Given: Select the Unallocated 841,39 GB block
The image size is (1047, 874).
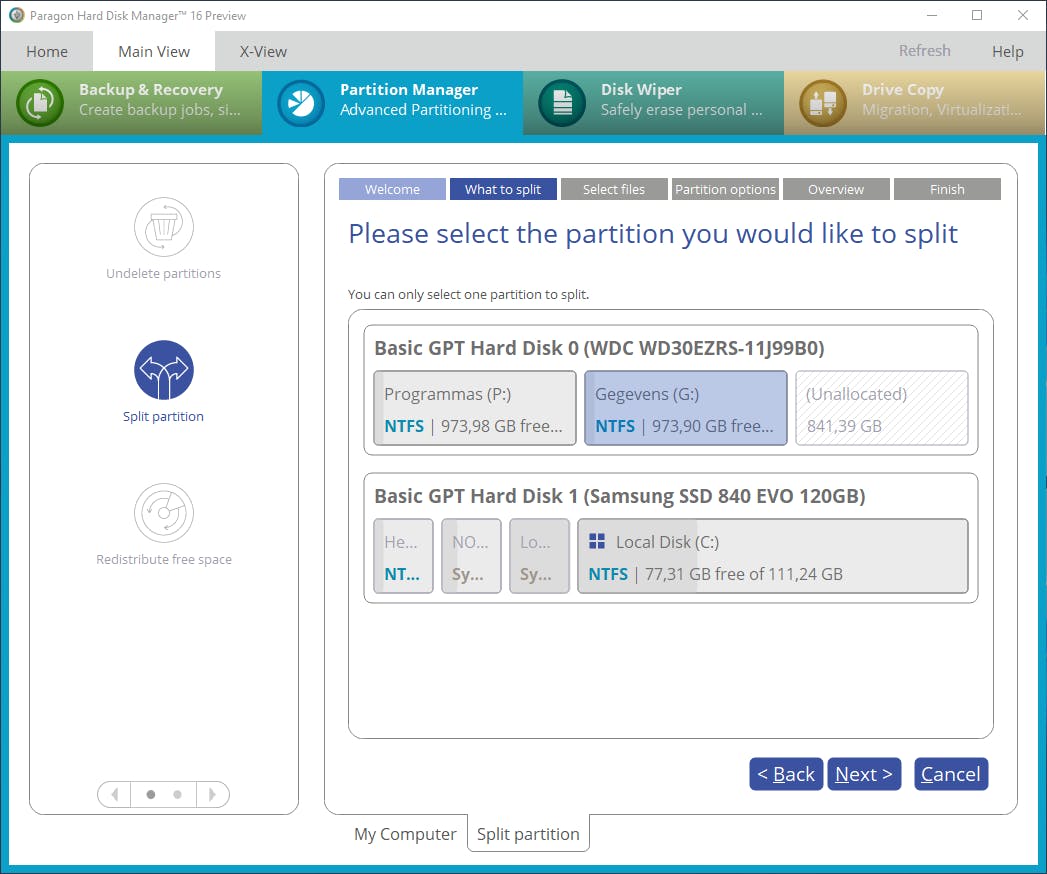Looking at the screenshot, I should [x=881, y=408].
